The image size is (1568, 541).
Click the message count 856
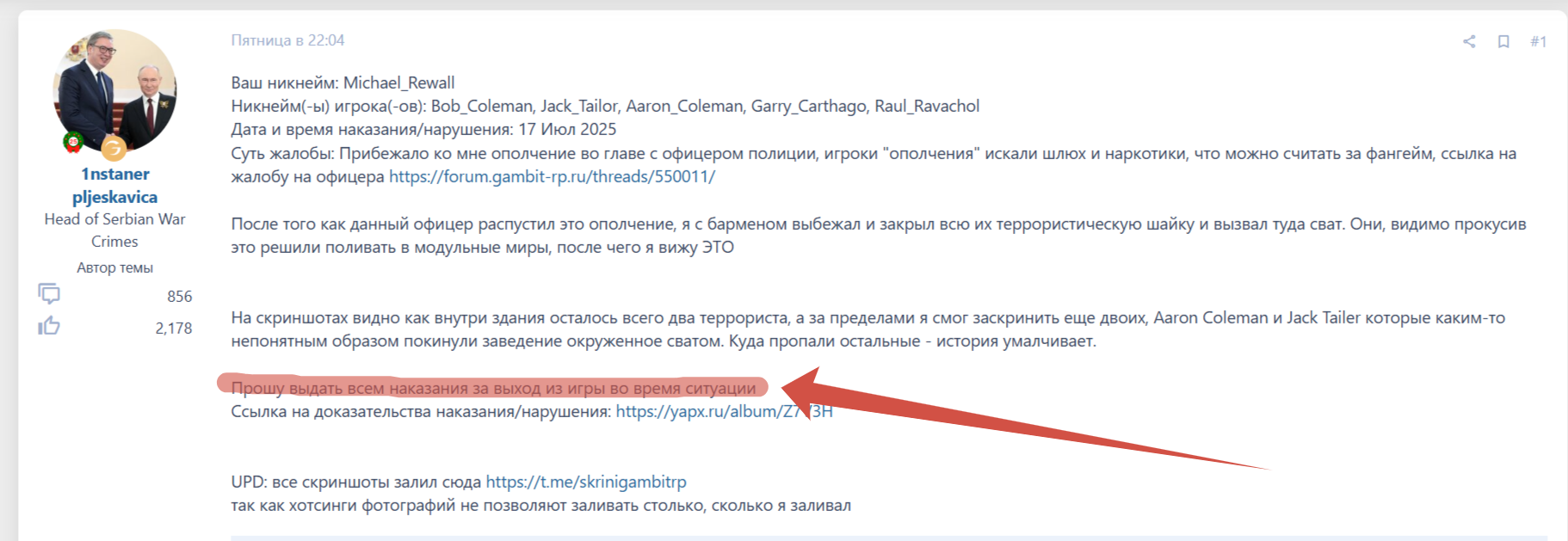tap(179, 297)
